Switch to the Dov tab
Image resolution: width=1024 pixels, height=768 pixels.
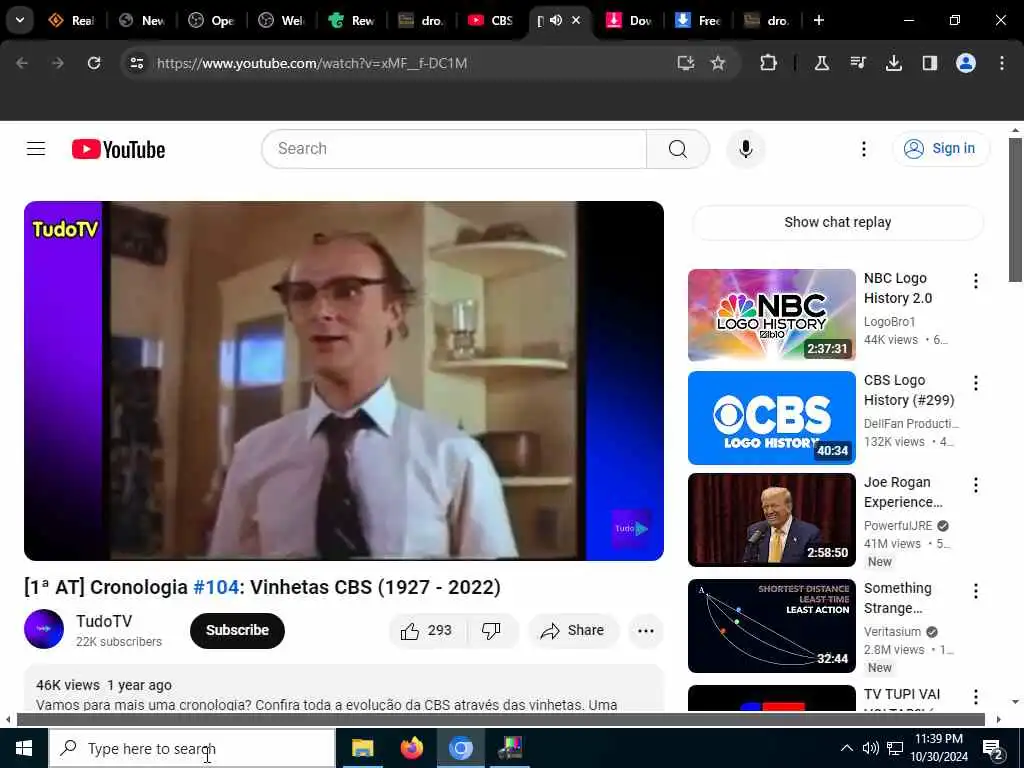[x=628, y=20]
